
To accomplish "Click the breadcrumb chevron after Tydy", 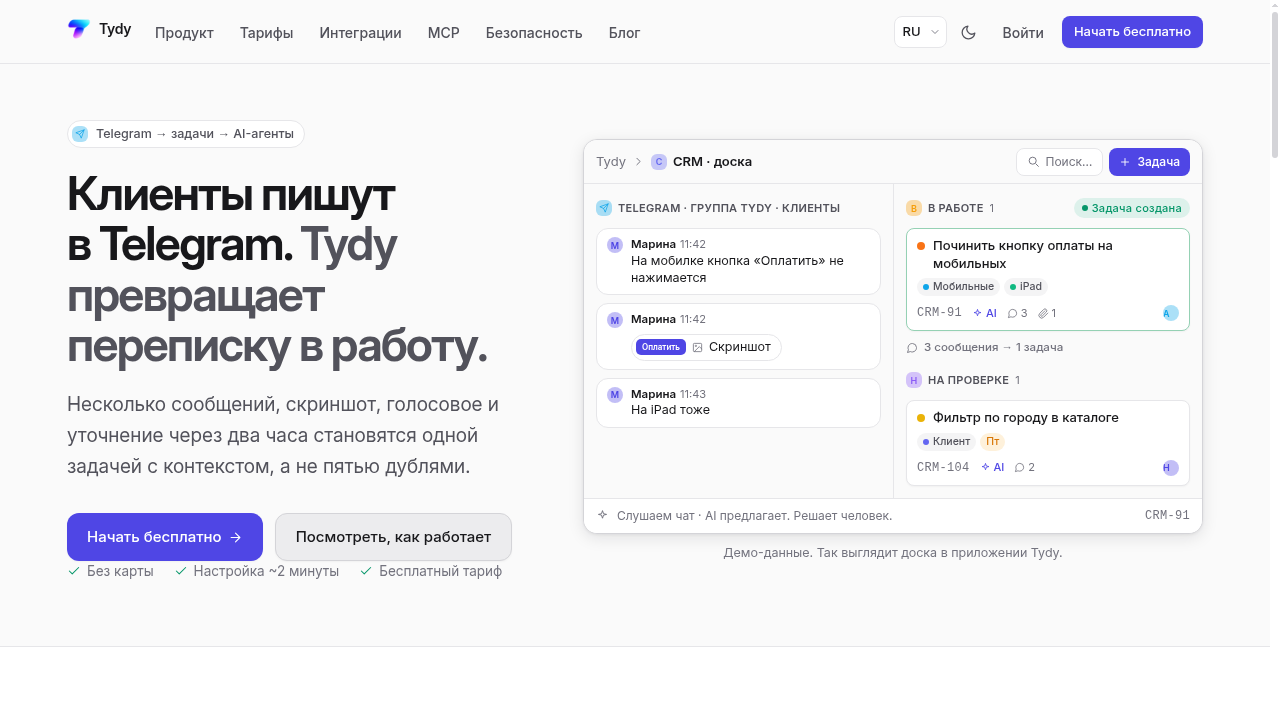I will point(638,162).
